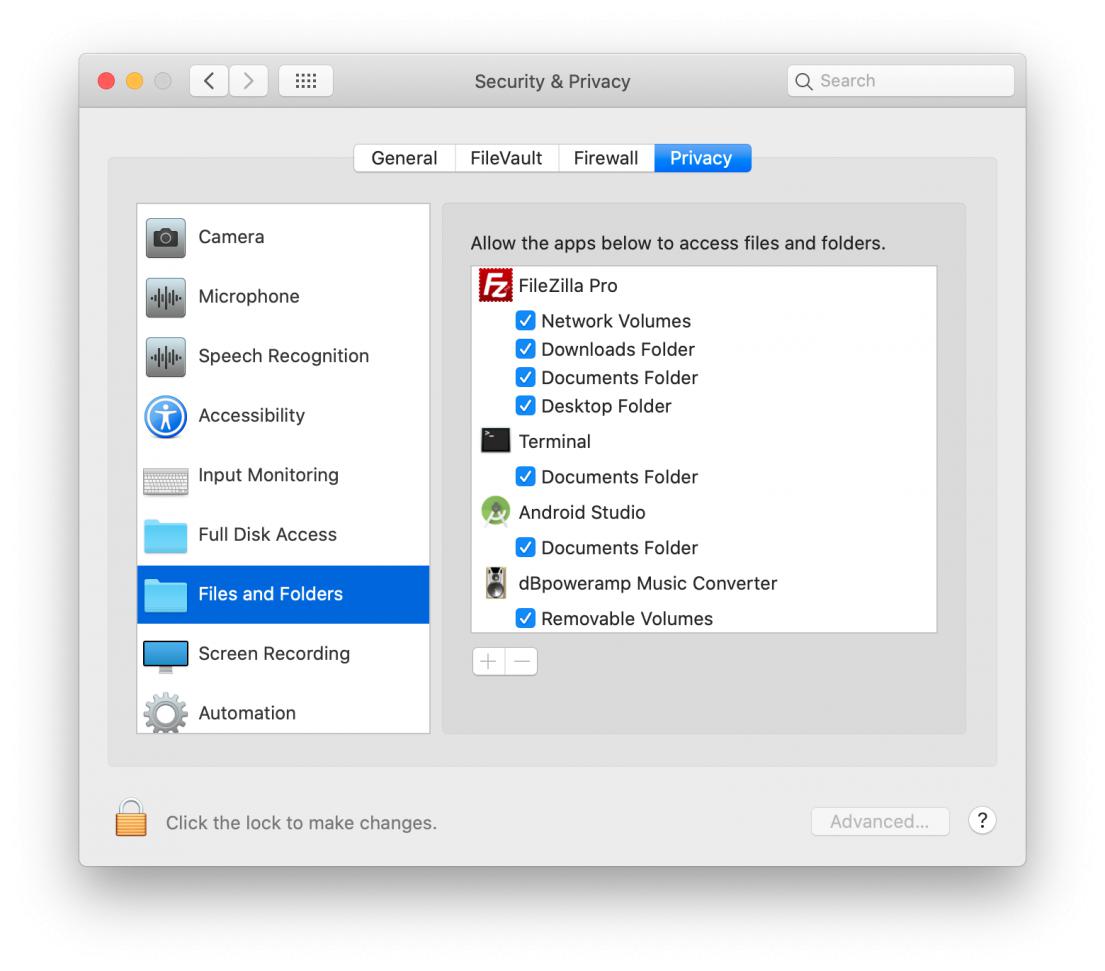1105x971 pixels.
Task: Click the Camera icon in sidebar
Action: coord(165,238)
